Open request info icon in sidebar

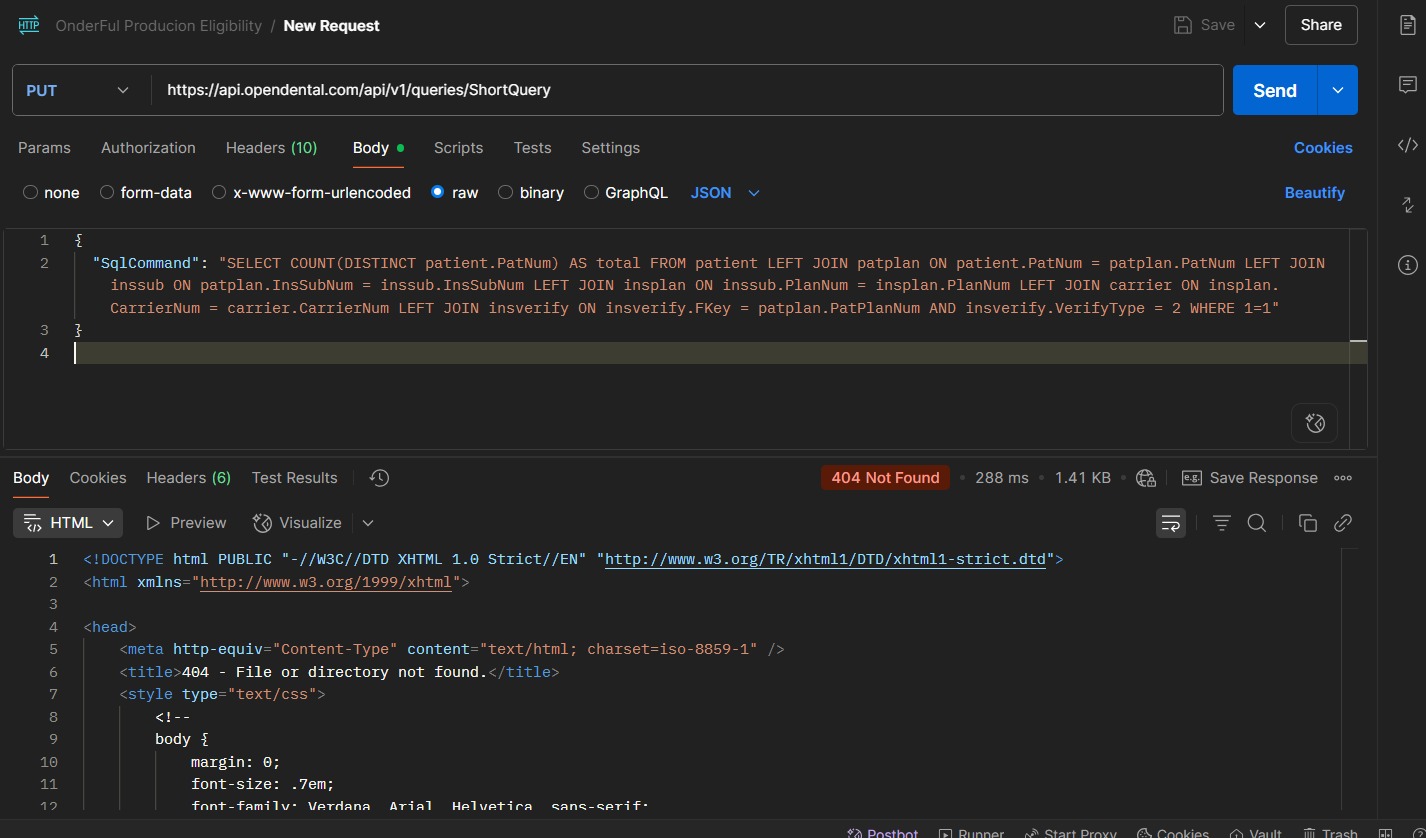pos(1407,265)
